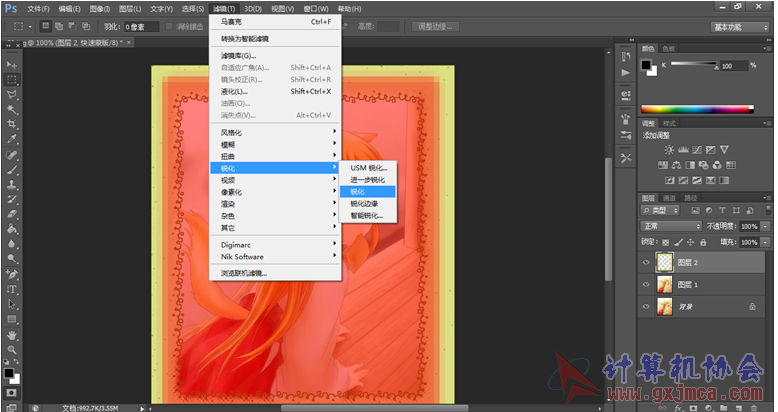Select the Brush tool
Screen dimensions: 778x412
coord(11,170)
